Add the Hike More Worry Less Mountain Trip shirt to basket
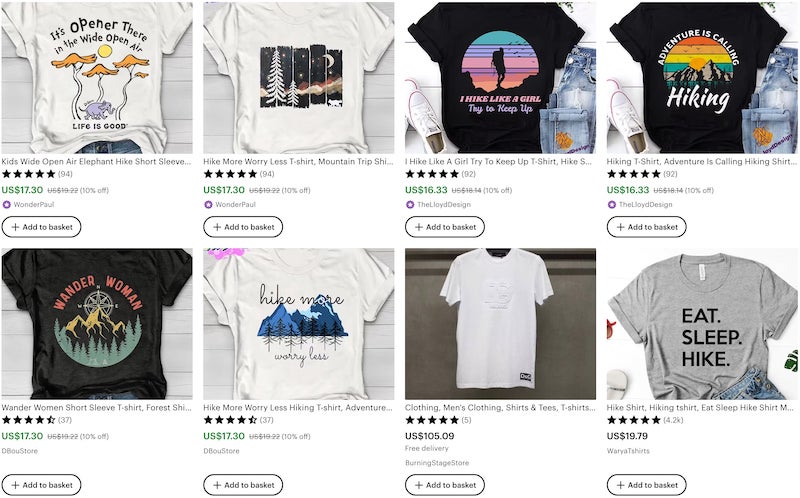This screenshot has width=800, height=498. pyautogui.click(x=243, y=227)
